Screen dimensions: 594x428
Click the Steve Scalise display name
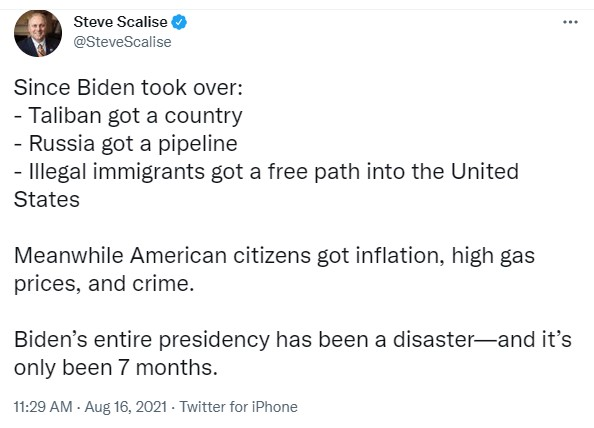coord(120,22)
